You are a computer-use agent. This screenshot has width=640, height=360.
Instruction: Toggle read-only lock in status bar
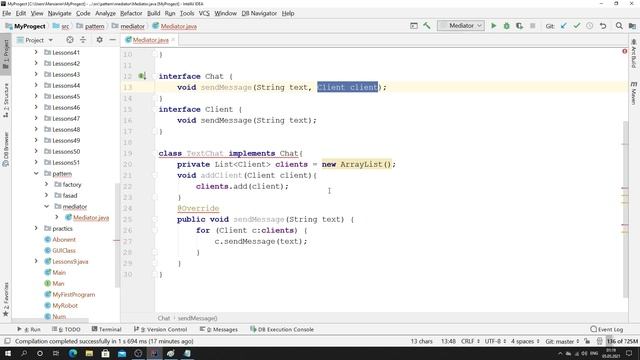(587, 341)
